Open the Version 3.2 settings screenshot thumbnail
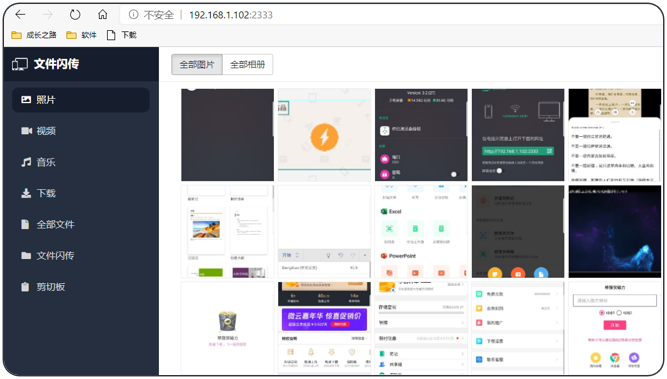Viewport: 667px width, 379px height. [421, 135]
